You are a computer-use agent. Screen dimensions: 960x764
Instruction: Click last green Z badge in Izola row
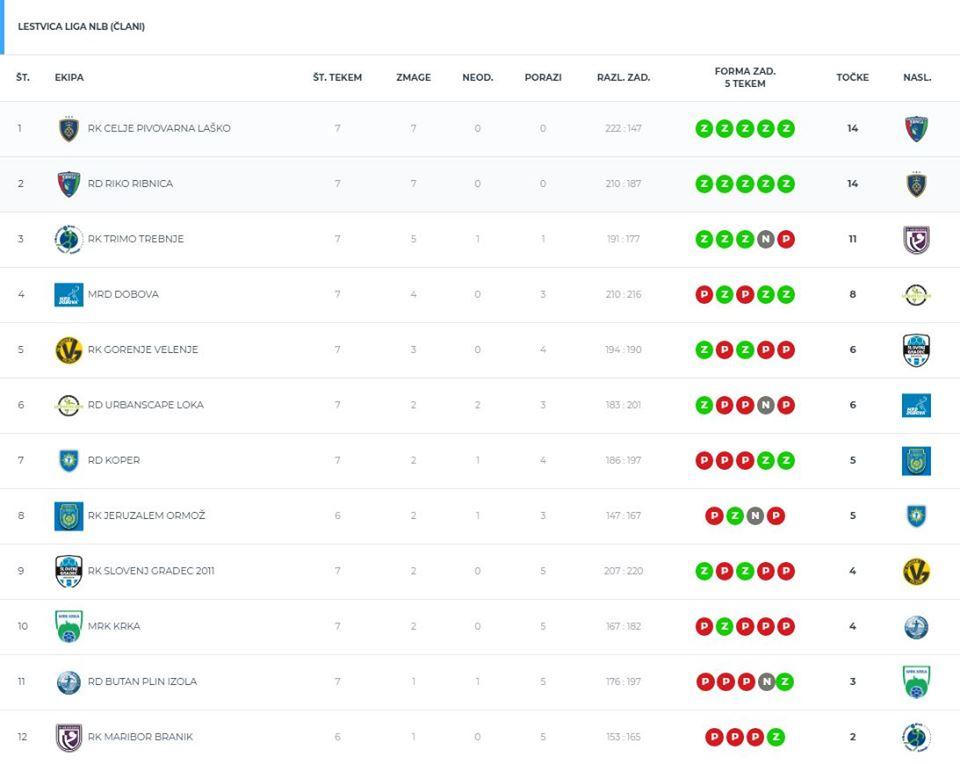coord(786,682)
